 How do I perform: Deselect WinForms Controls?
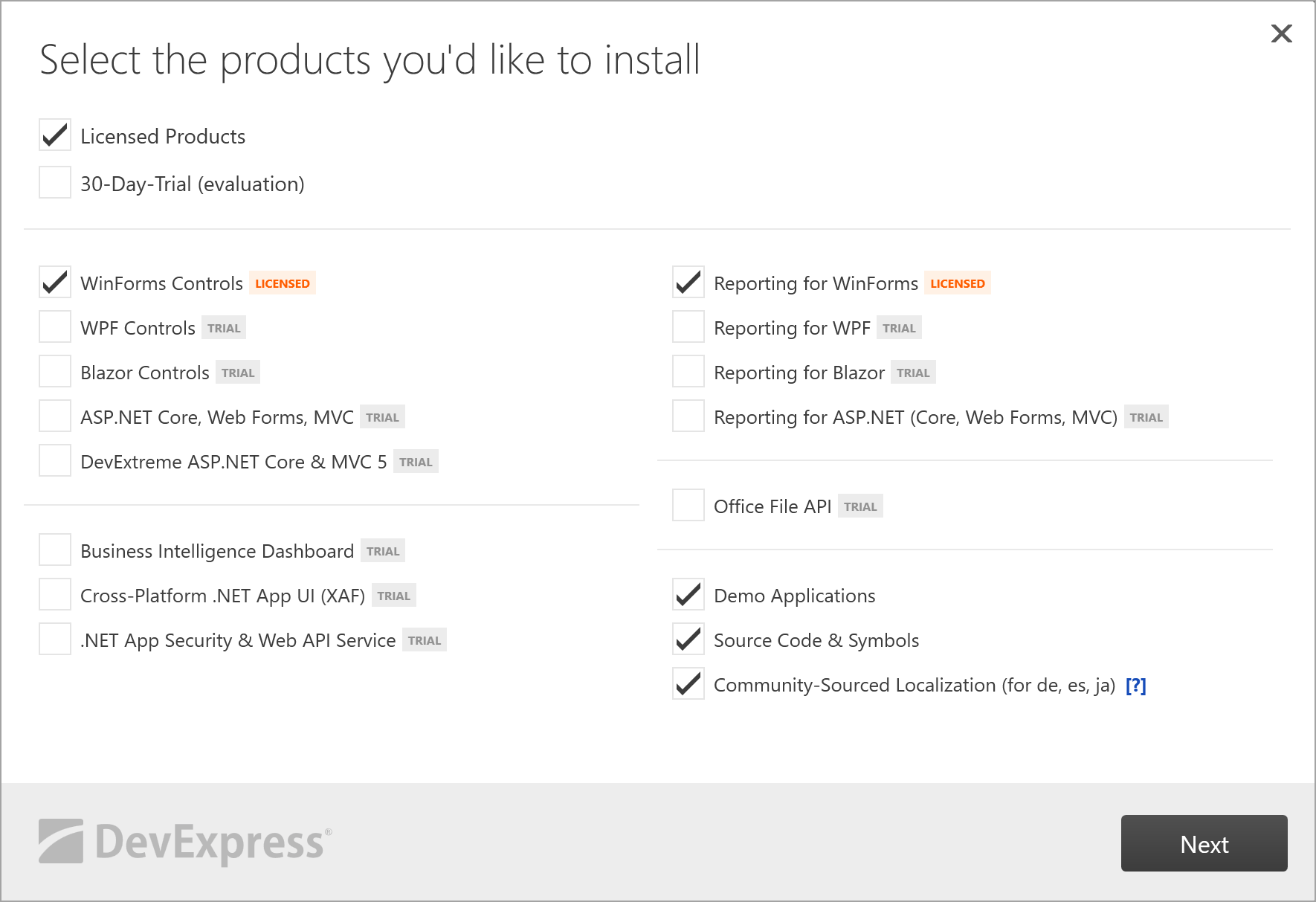click(x=55, y=283)
